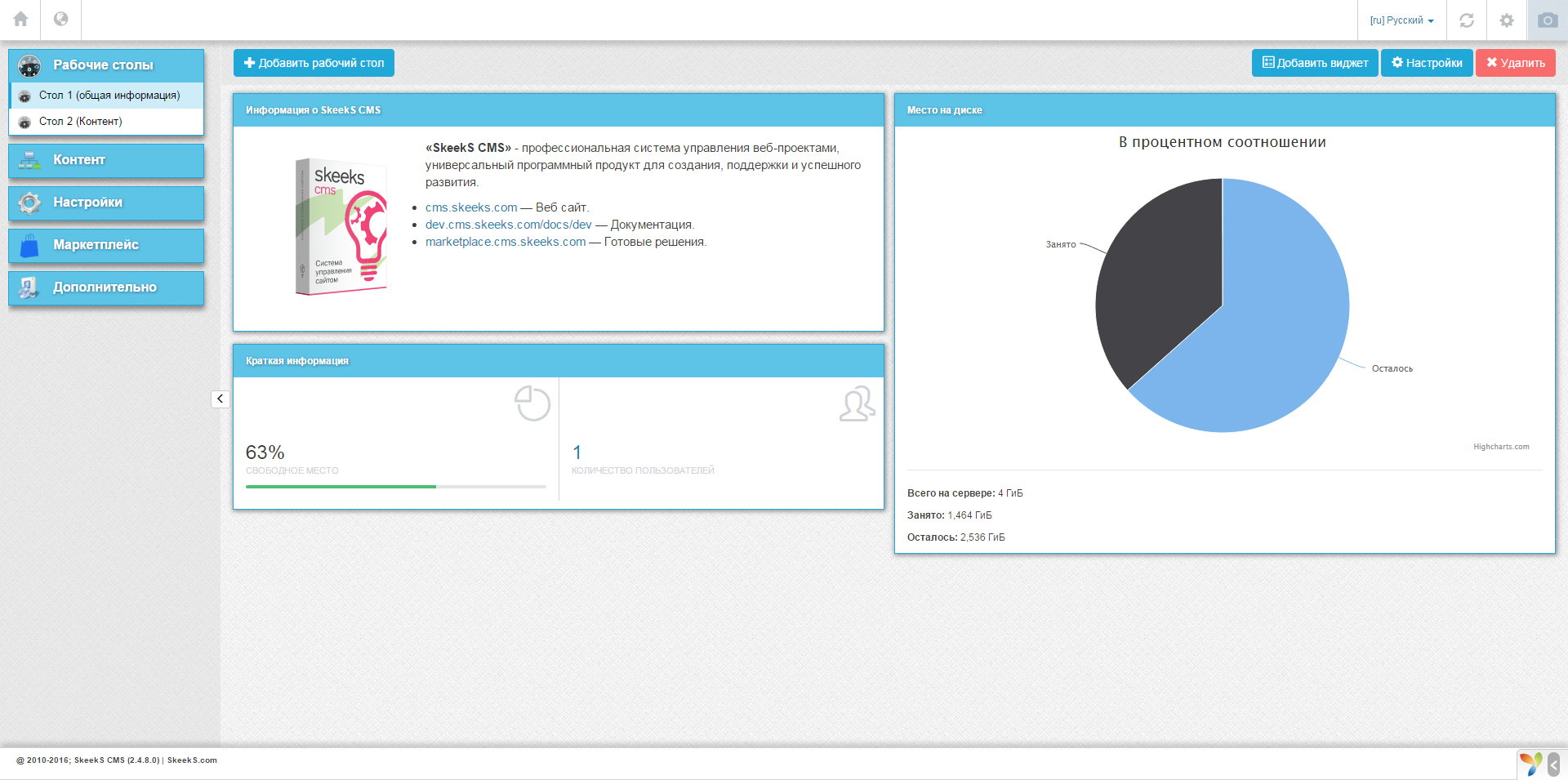Click the Стол 1 row icon
The height and width of the screenshot is (780, 1568).
click(24, 96)
